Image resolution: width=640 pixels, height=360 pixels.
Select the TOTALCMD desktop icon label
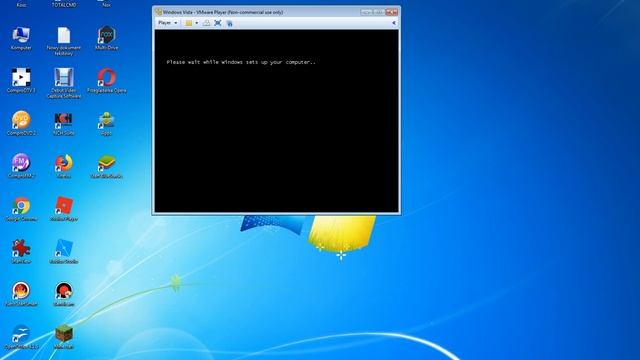[64, 5]
